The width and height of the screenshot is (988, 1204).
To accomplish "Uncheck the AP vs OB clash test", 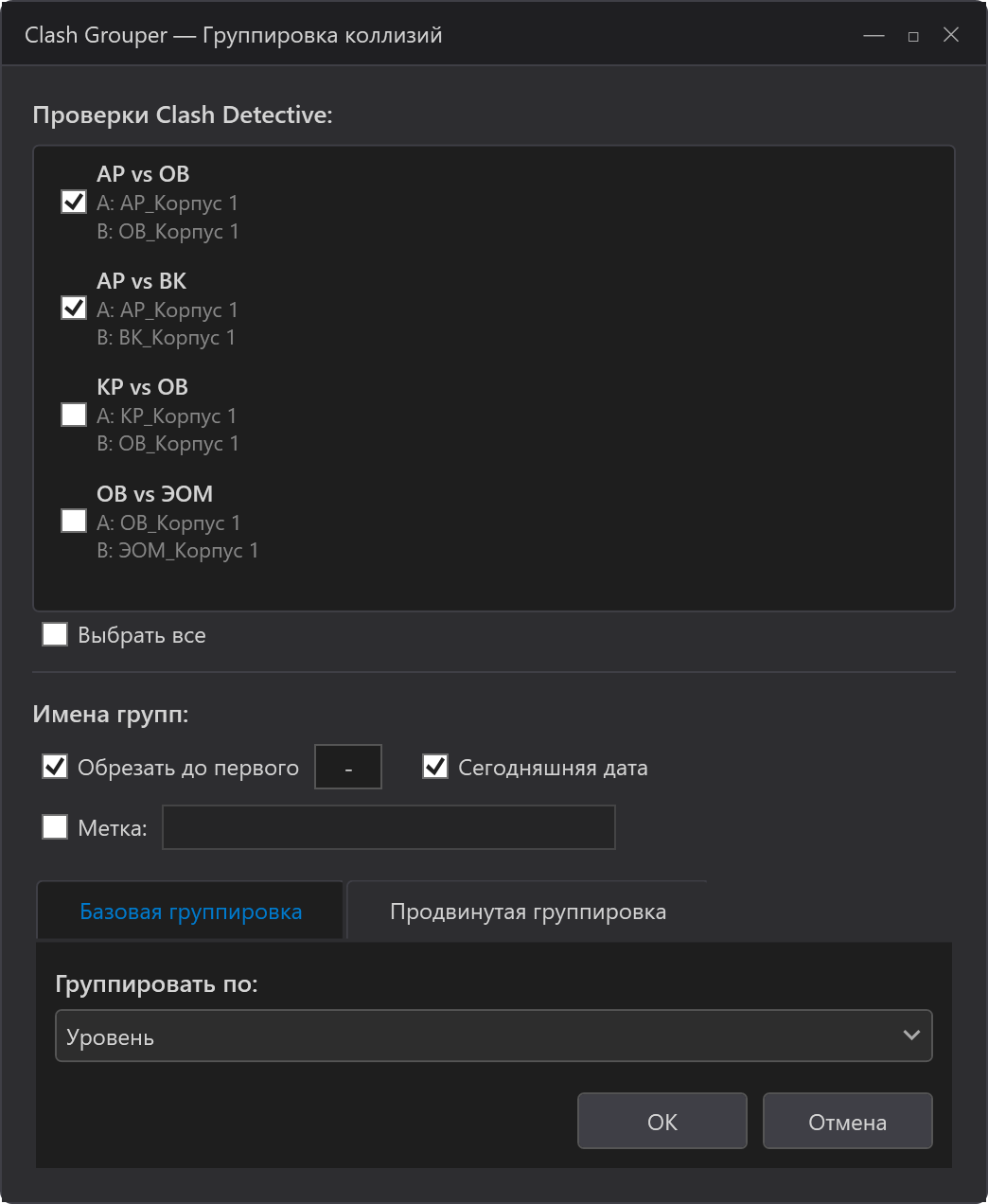I will 74,202.
